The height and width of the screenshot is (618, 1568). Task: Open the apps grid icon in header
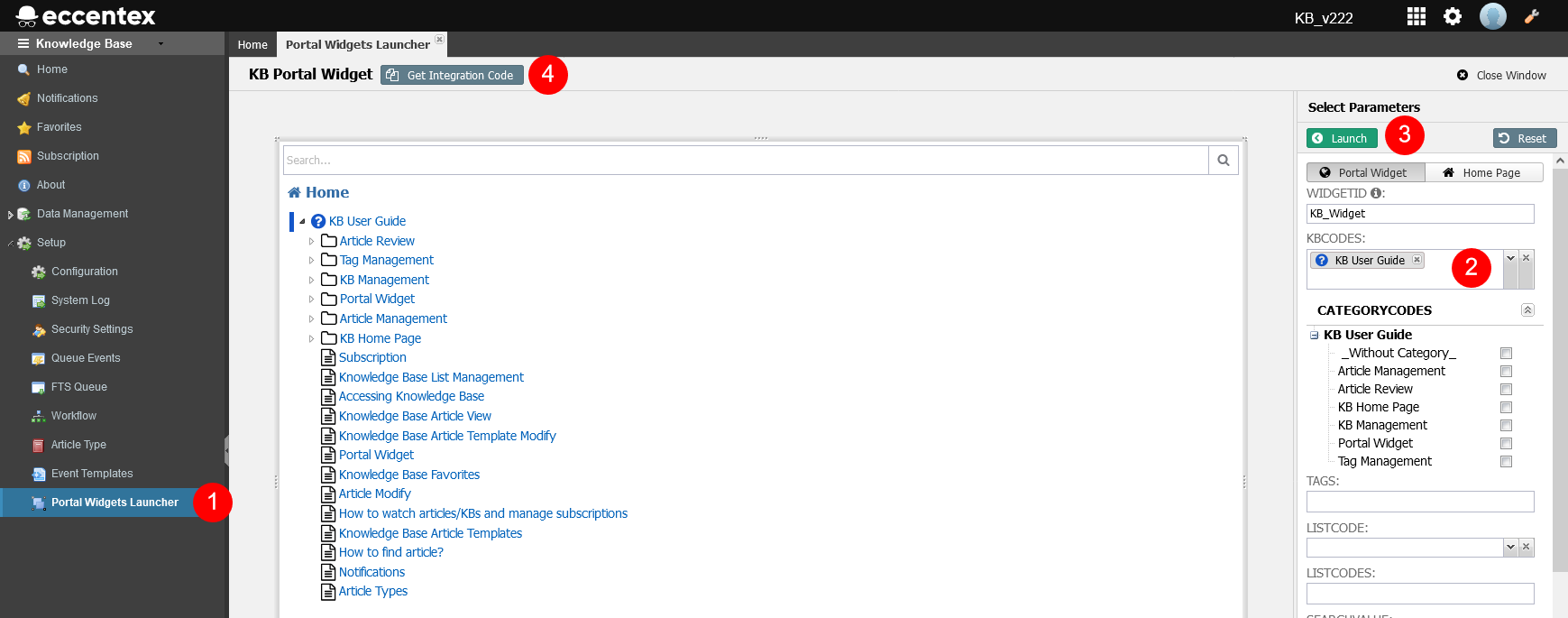click(1417, 16)
